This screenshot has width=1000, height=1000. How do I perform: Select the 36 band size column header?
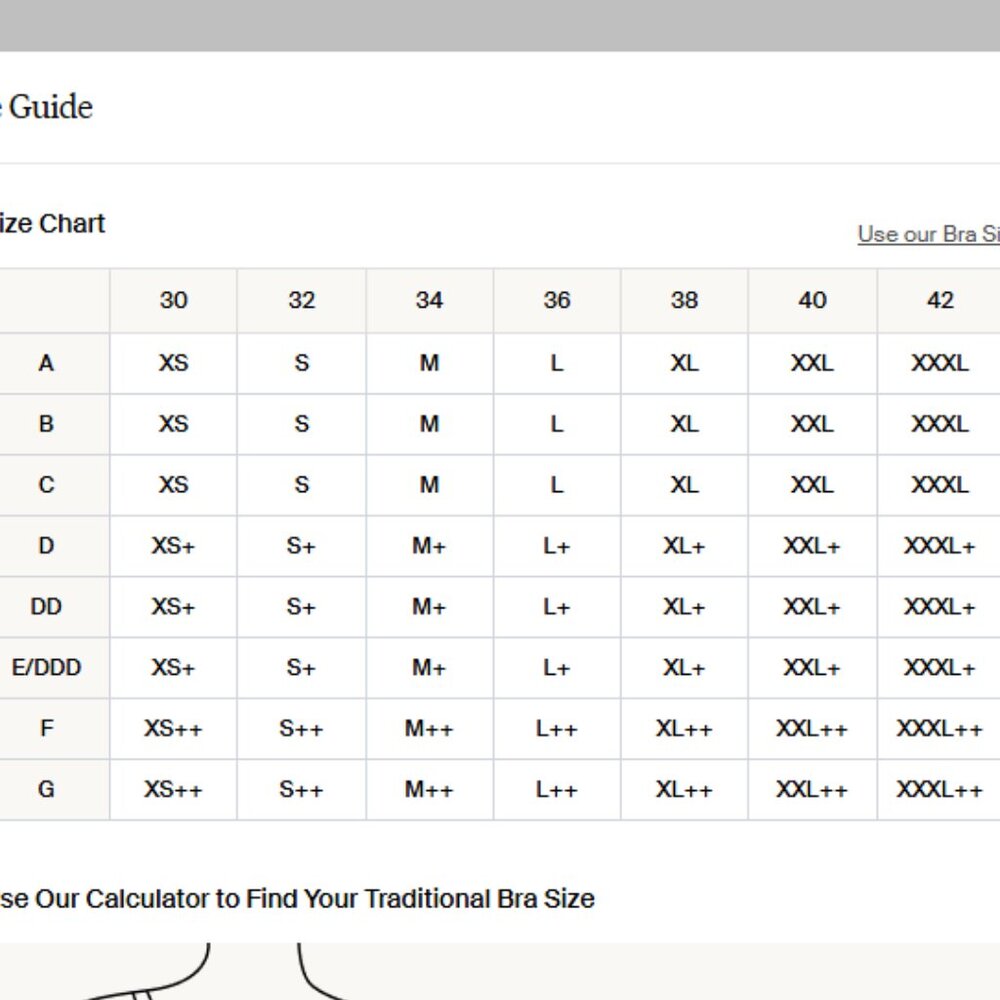coord(557,300)
